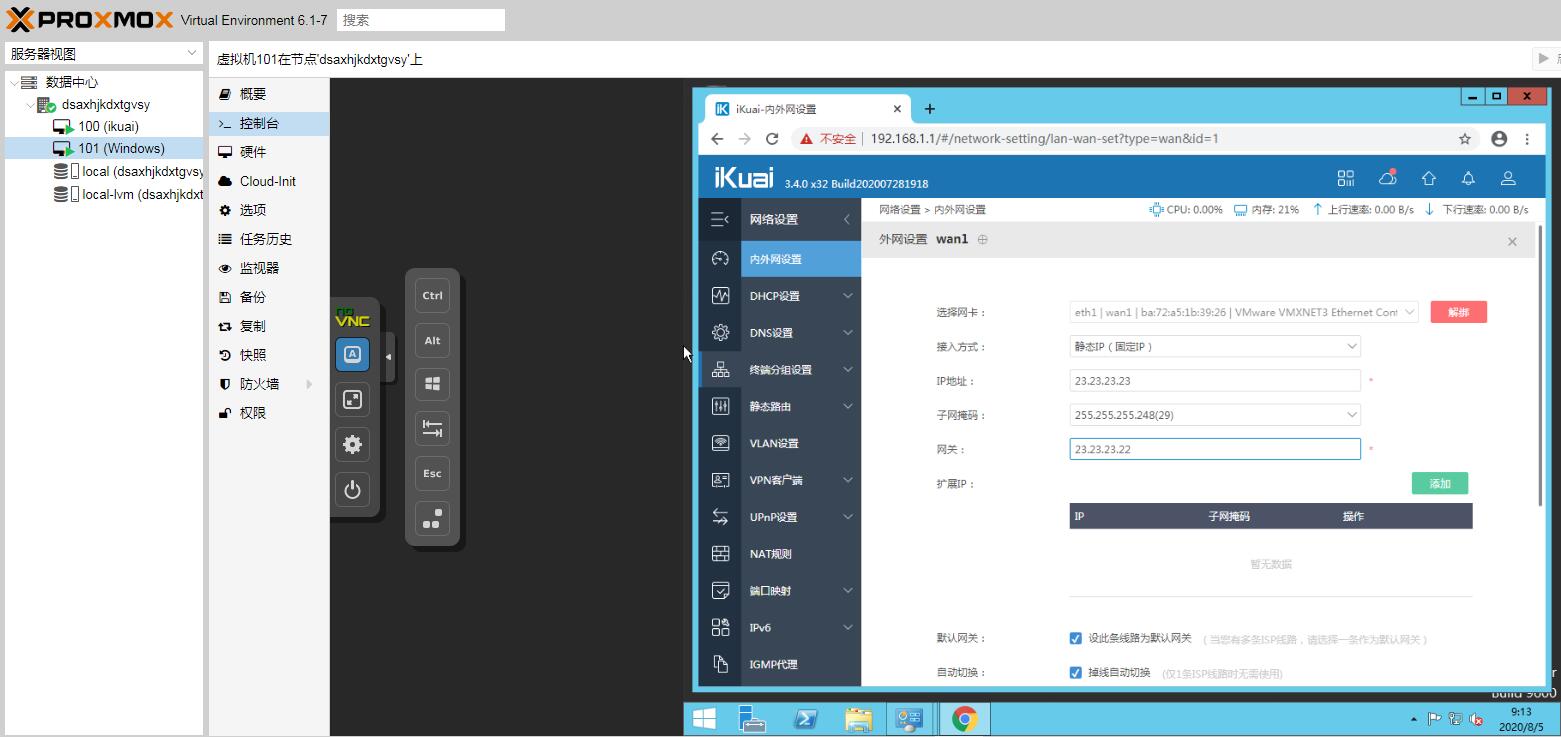The height and width of the screenshot is (737, 1561).
Task: Open iKuai QR code icon
Action: (x=1346, y=178)
